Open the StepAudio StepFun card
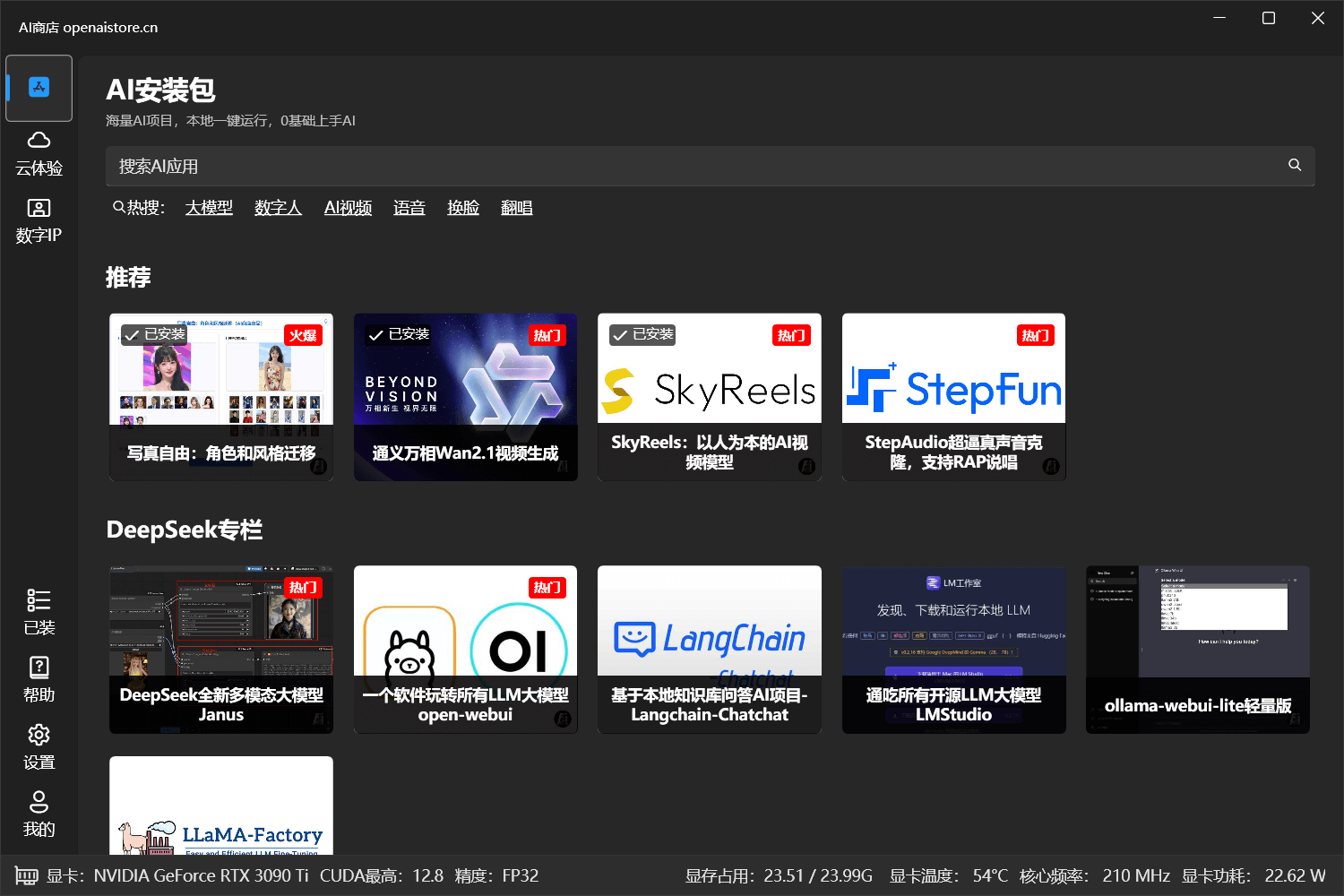Viewport: 1344px width, 896px height. tap(954, 397)
